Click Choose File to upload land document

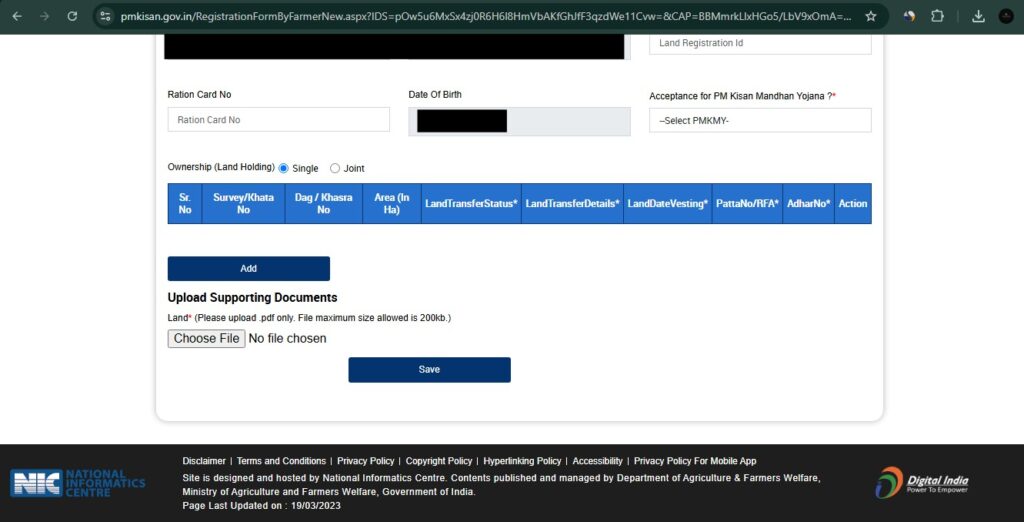206,338
